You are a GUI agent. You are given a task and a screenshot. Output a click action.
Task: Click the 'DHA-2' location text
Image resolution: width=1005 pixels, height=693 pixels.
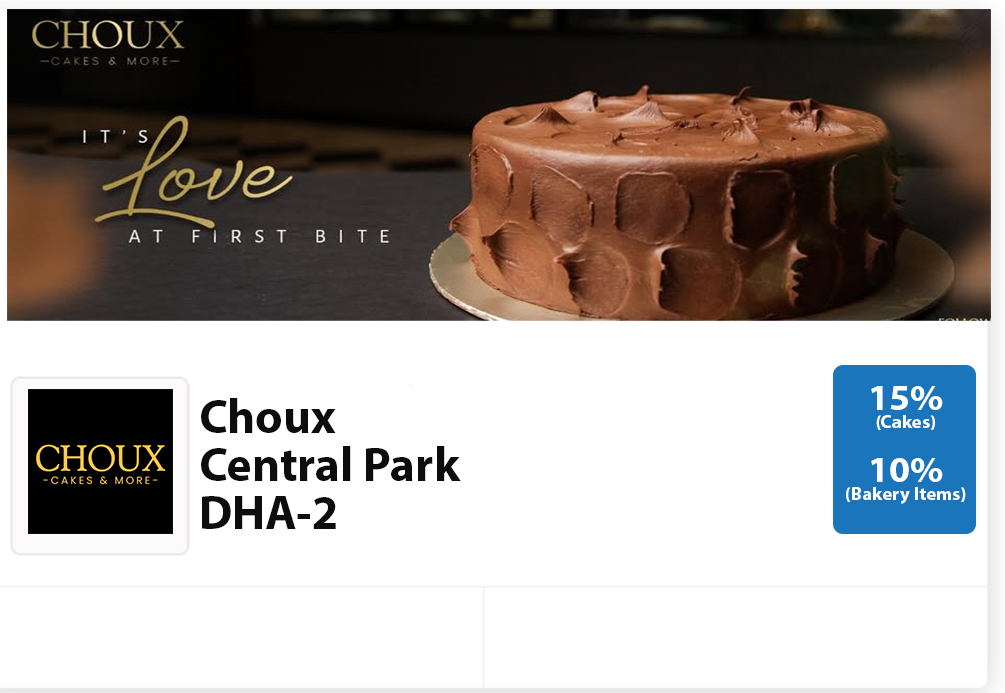click(x=269, y=514)
